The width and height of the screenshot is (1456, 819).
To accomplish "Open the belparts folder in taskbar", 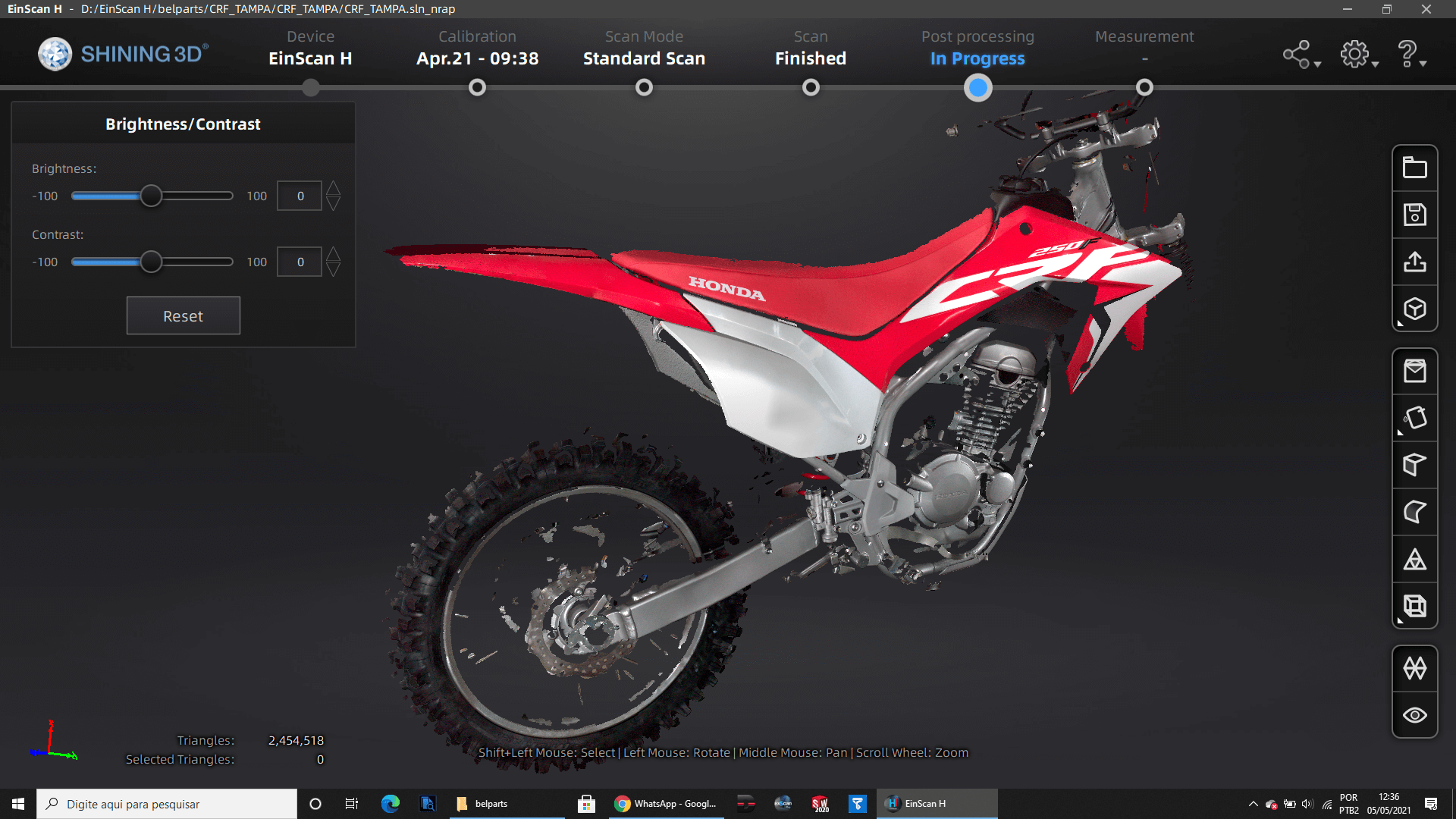I will 508,804.
